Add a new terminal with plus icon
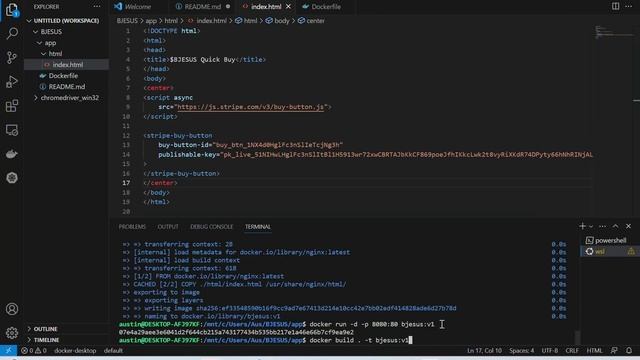Image resolution: width=640 pixels, height=360 pixels. pos(582,226)
